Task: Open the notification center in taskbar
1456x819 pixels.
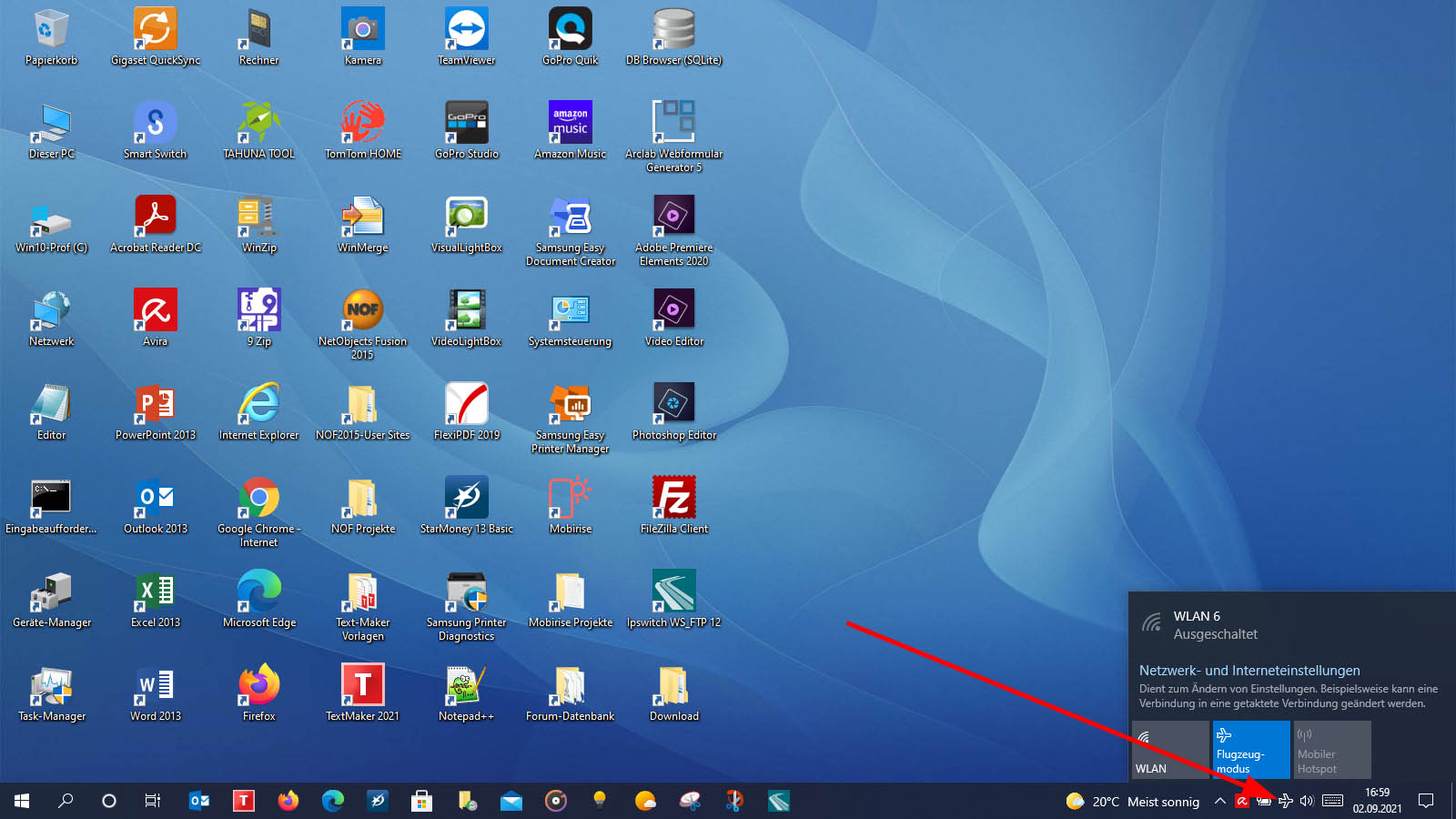Action: point(1426,801)
